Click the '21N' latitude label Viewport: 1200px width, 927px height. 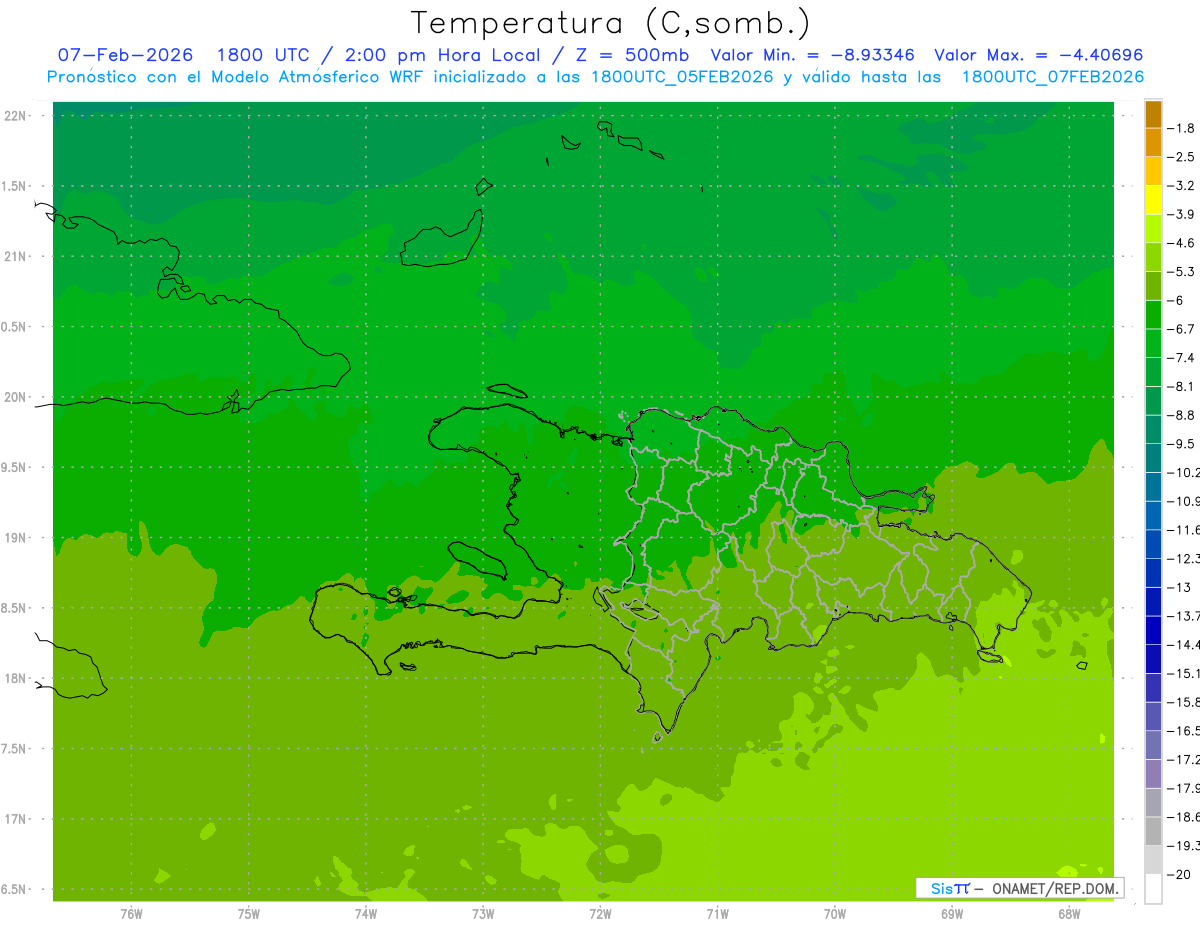pyautogui.click(x=16, y=257)
